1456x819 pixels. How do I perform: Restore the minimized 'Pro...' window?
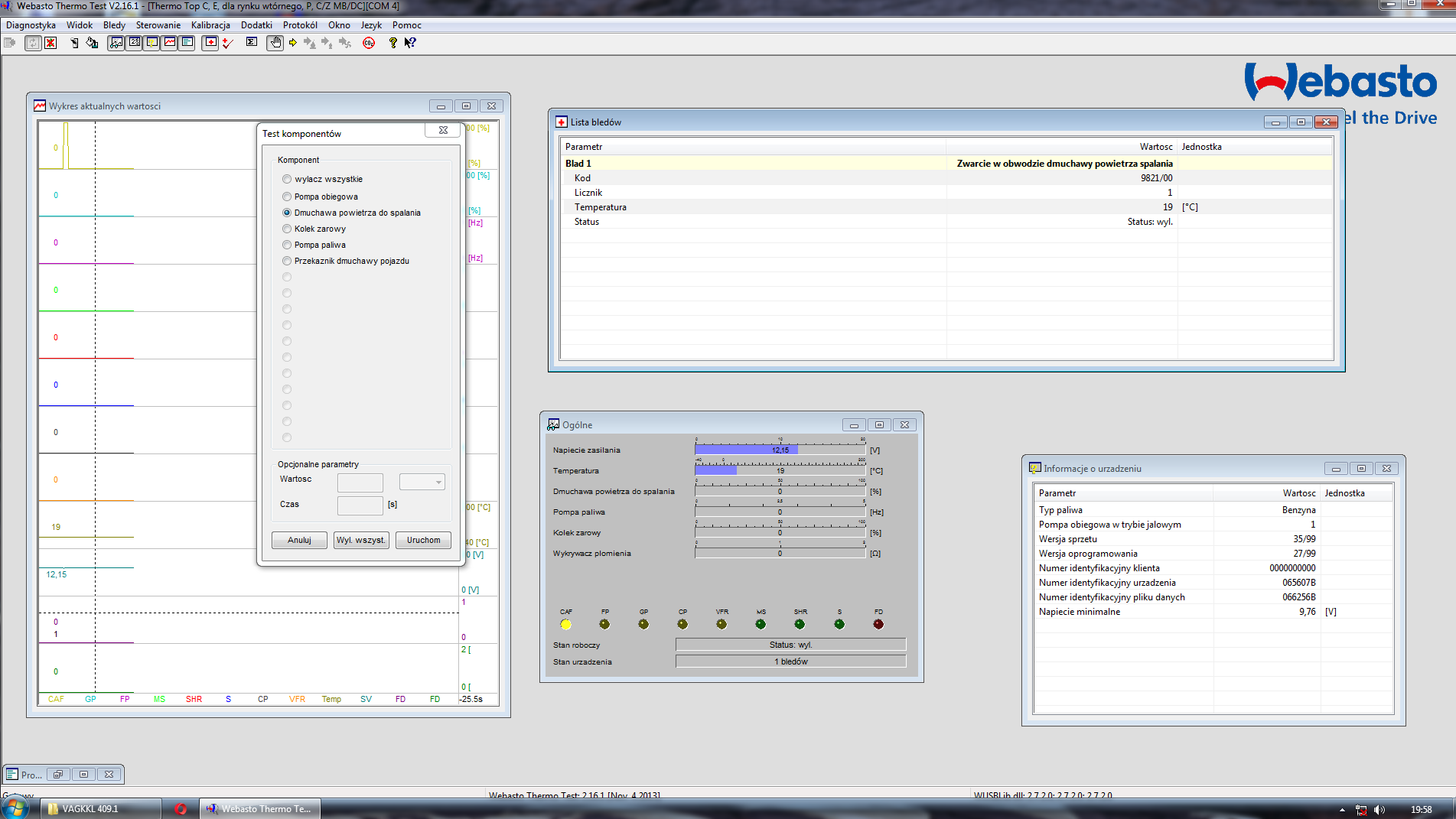58,775
